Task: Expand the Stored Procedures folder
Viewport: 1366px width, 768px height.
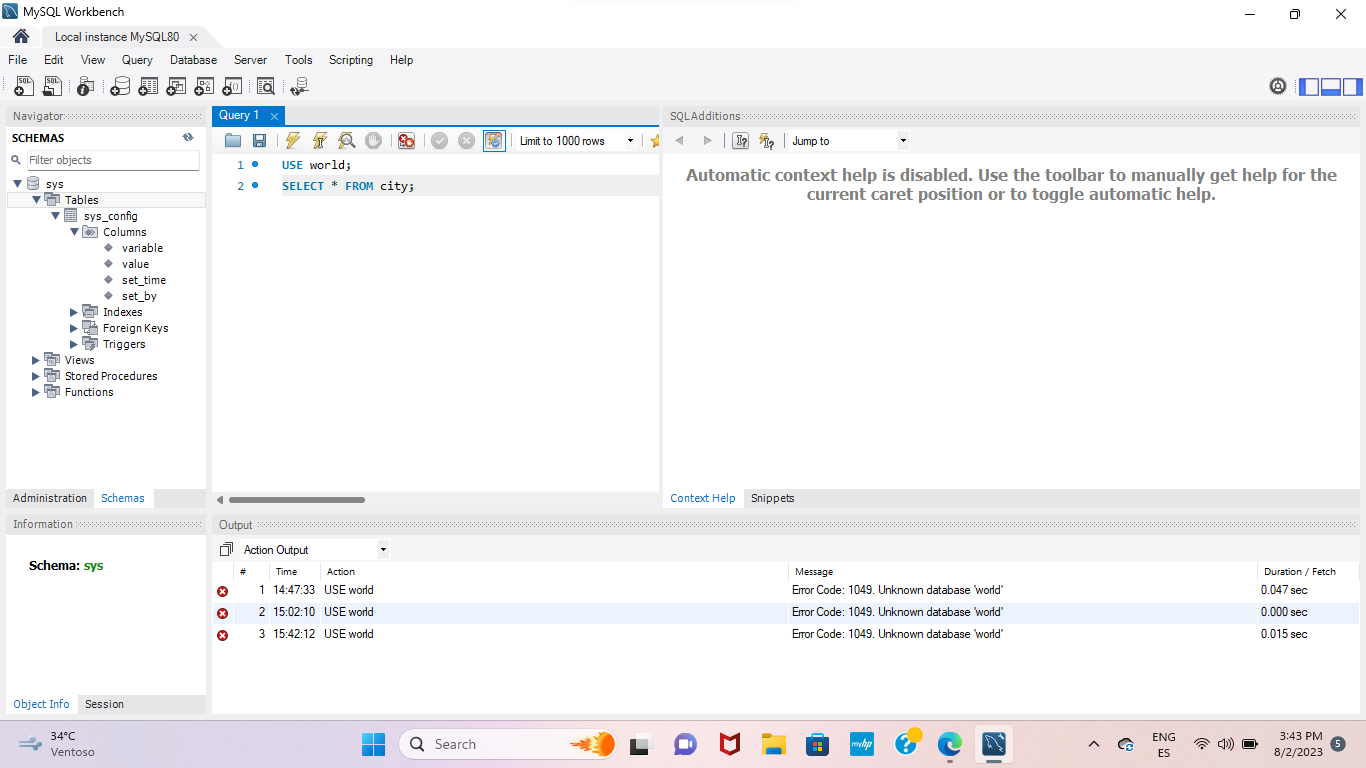Action: [x=36, y=376]
